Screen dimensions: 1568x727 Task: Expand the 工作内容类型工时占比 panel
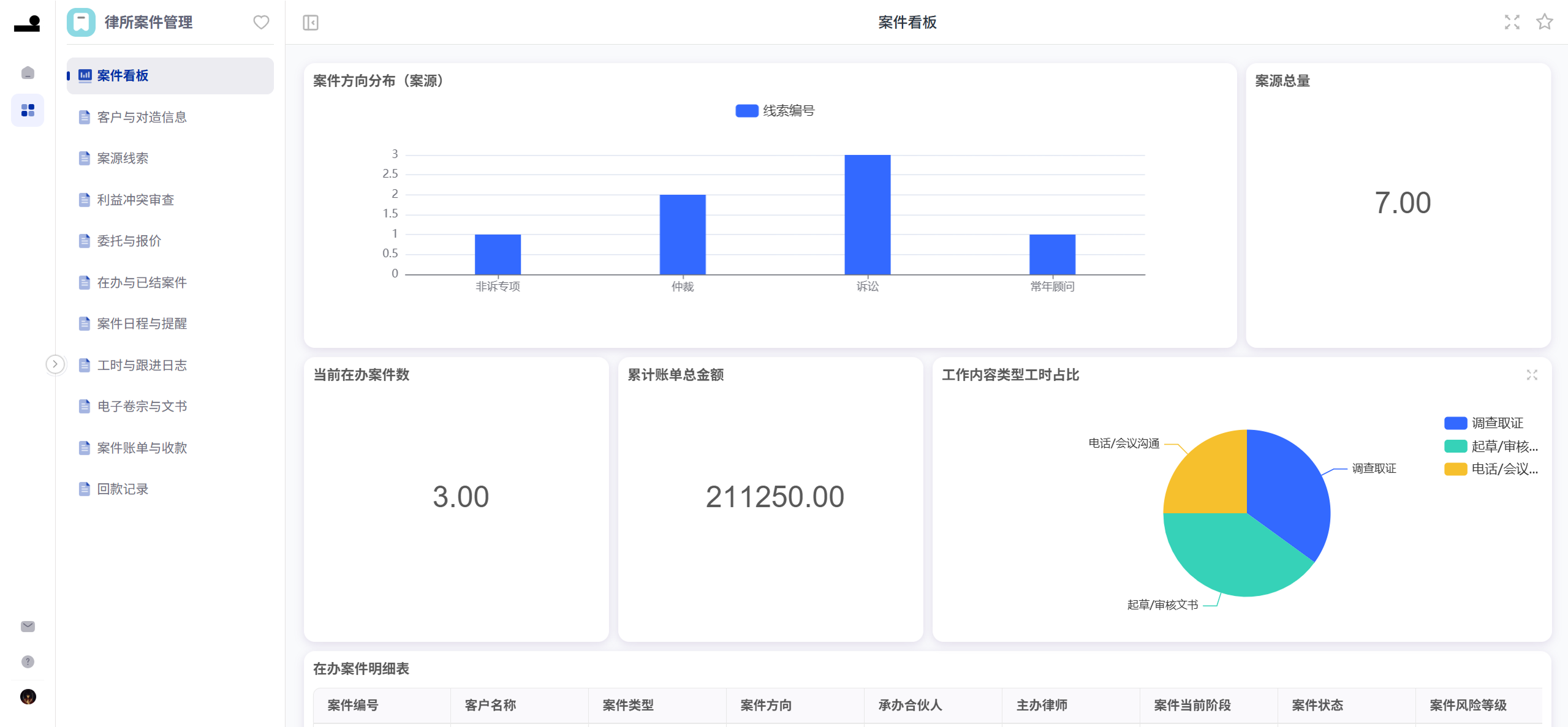pos(1532,375)
